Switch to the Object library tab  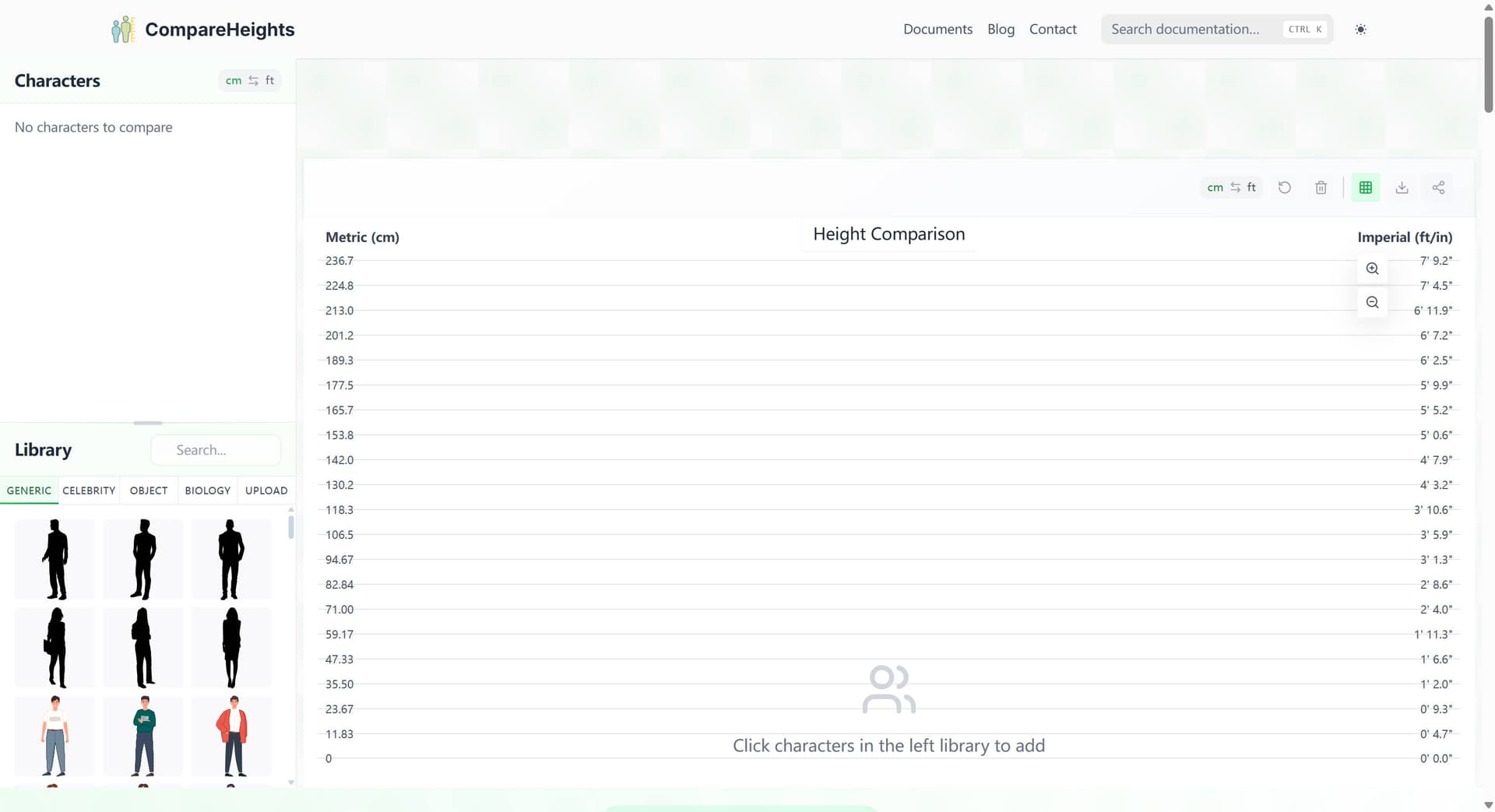(x=149, y=490)
